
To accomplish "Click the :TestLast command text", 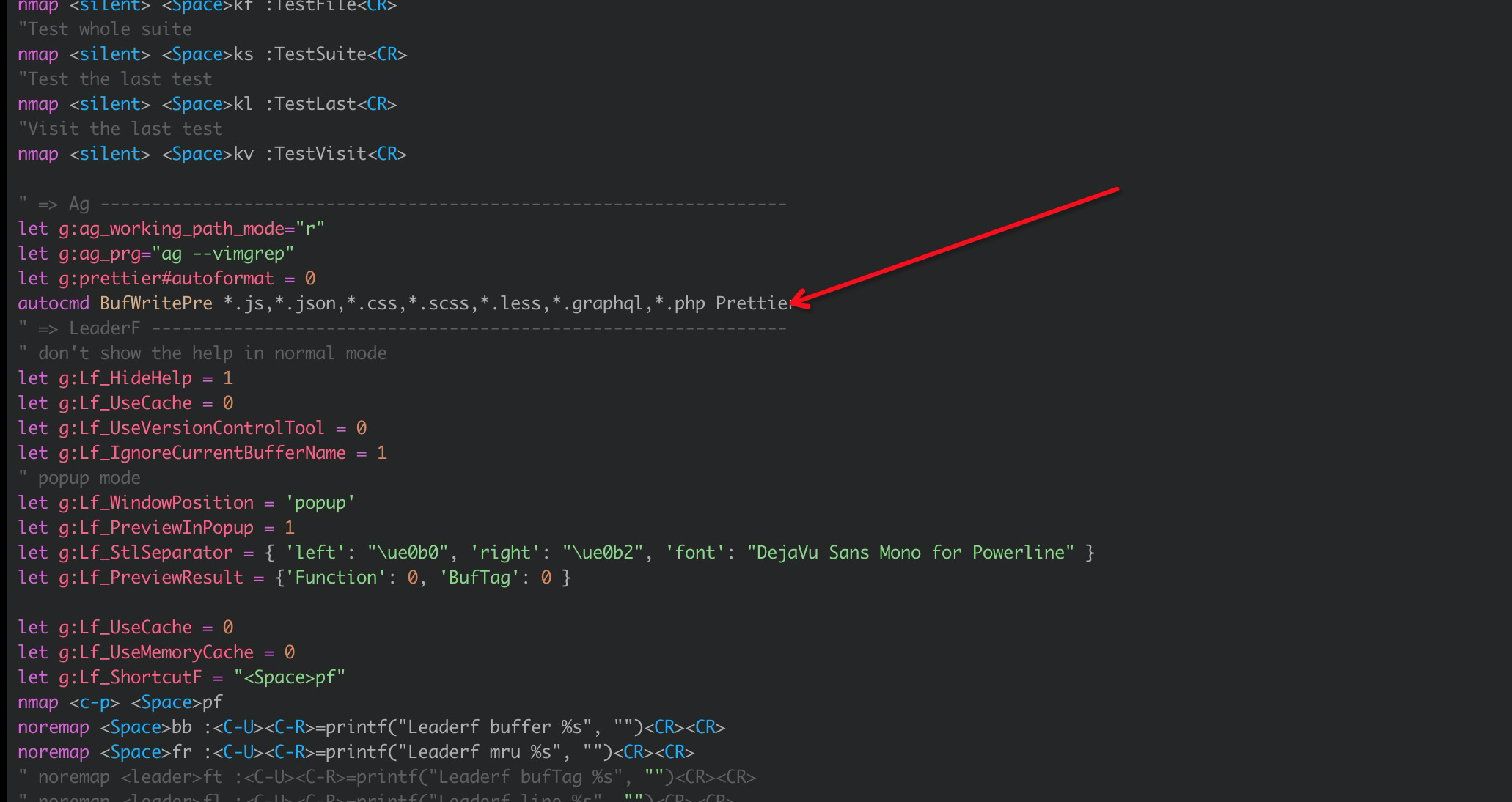I will pos(310,104).
